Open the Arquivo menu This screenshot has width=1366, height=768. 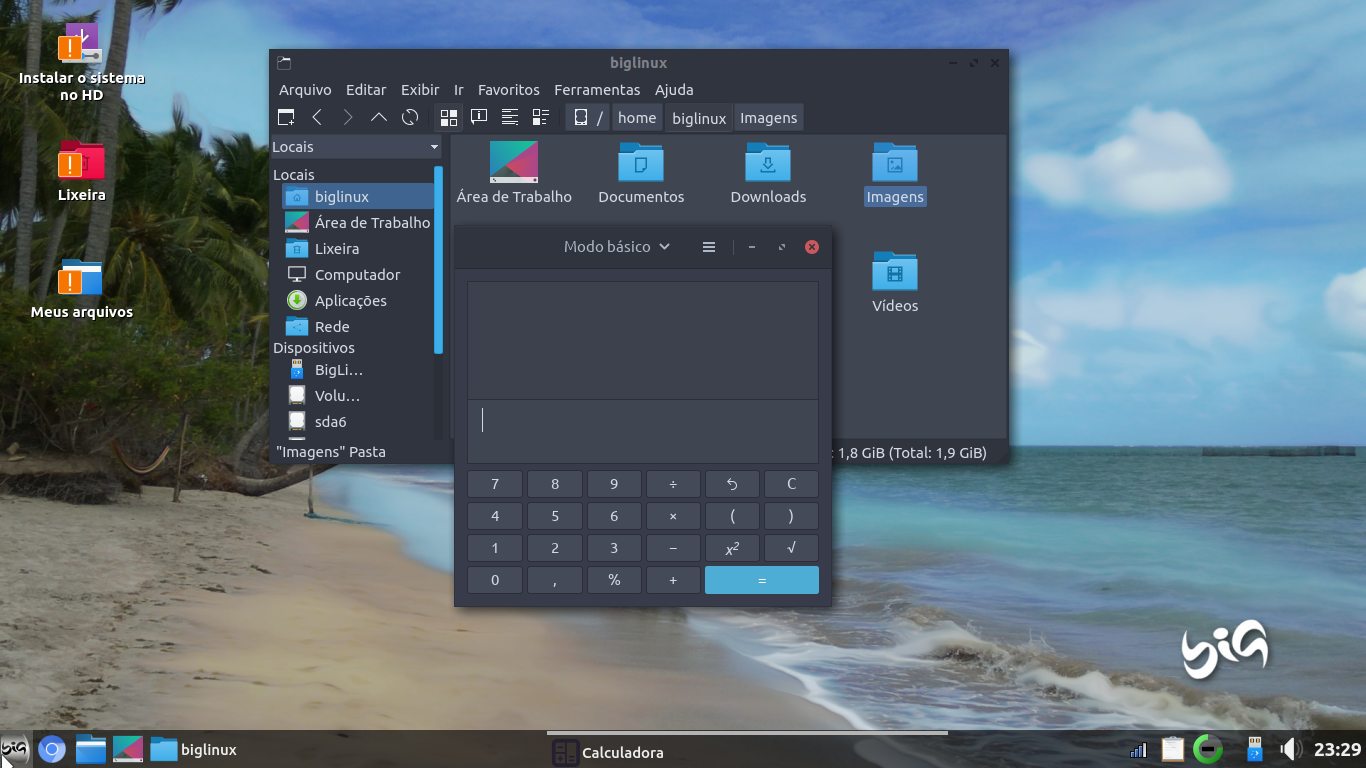tap(305, 89)
